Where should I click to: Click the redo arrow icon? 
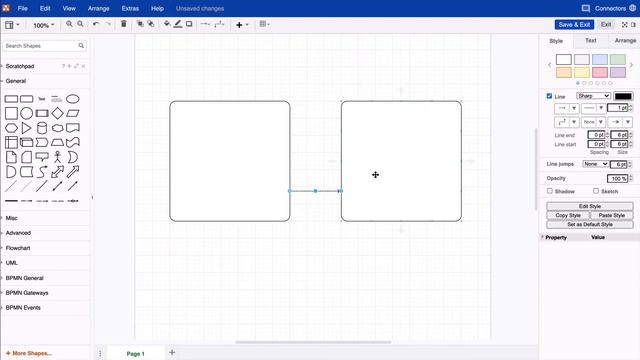click(108, 24)
